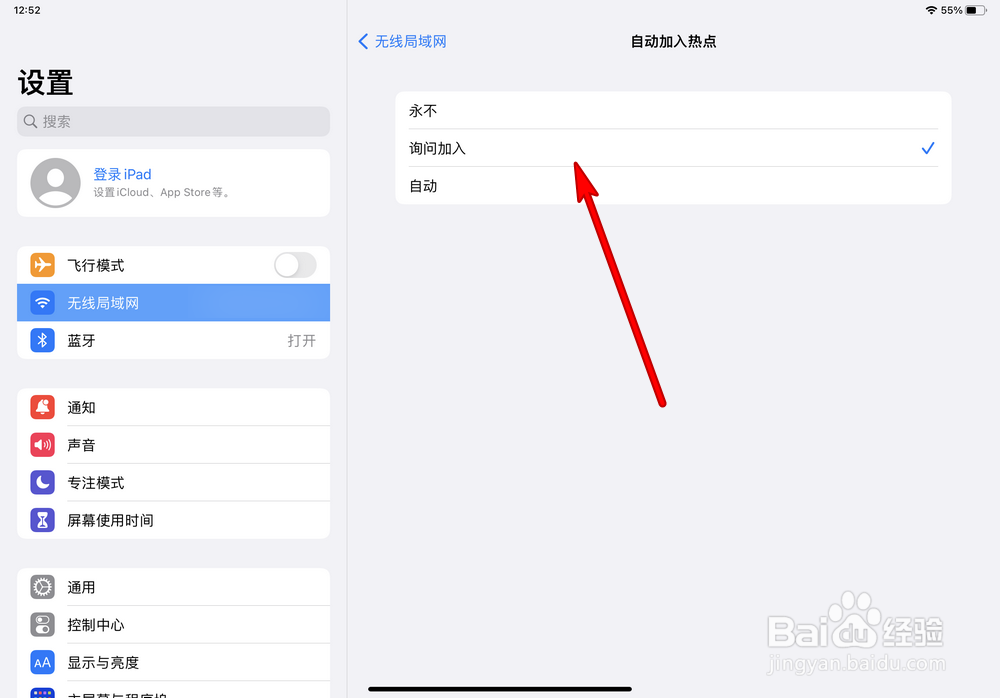The image size is (1000, 698).
Task: Open the 通用 settings entry
Action: (x=173, y=587)
